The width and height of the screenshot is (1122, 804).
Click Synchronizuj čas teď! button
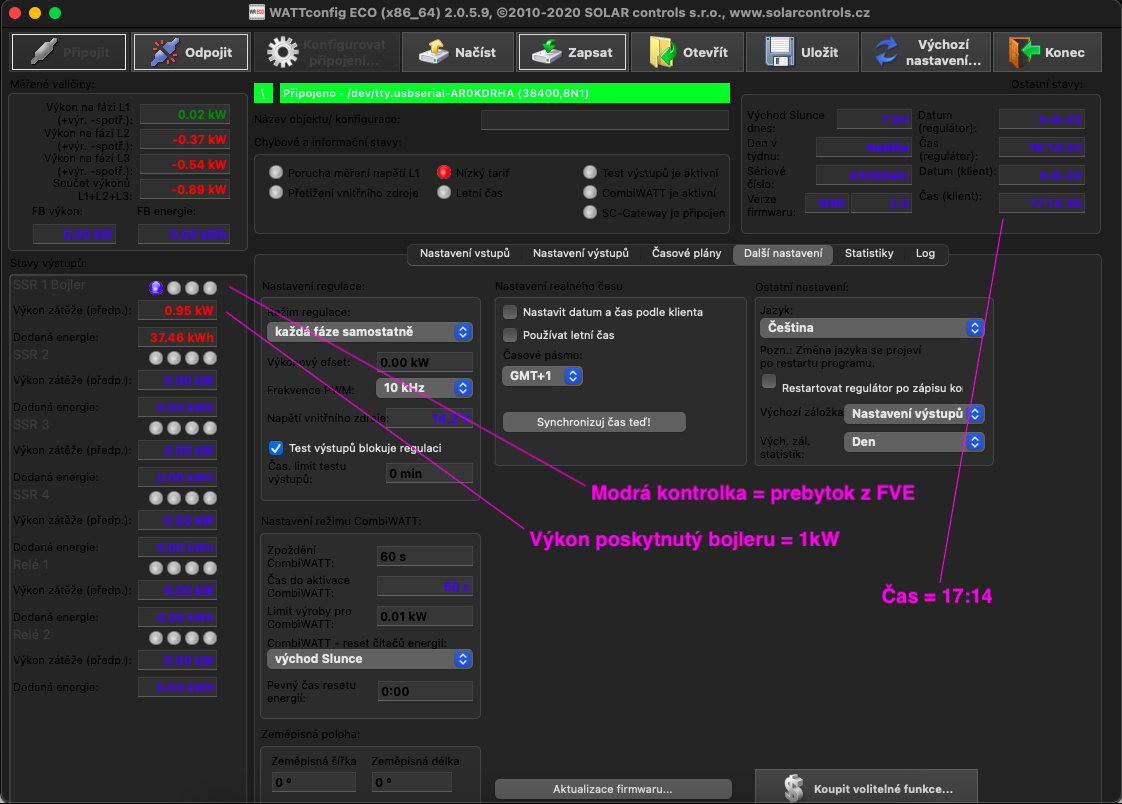594,422
